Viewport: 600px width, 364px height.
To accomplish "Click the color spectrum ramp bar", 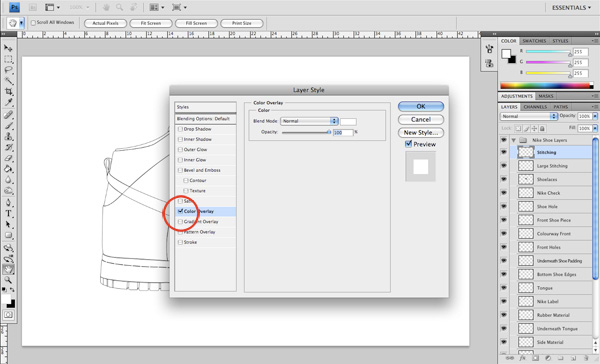I will pyautogui.click(x=547, y=86).
